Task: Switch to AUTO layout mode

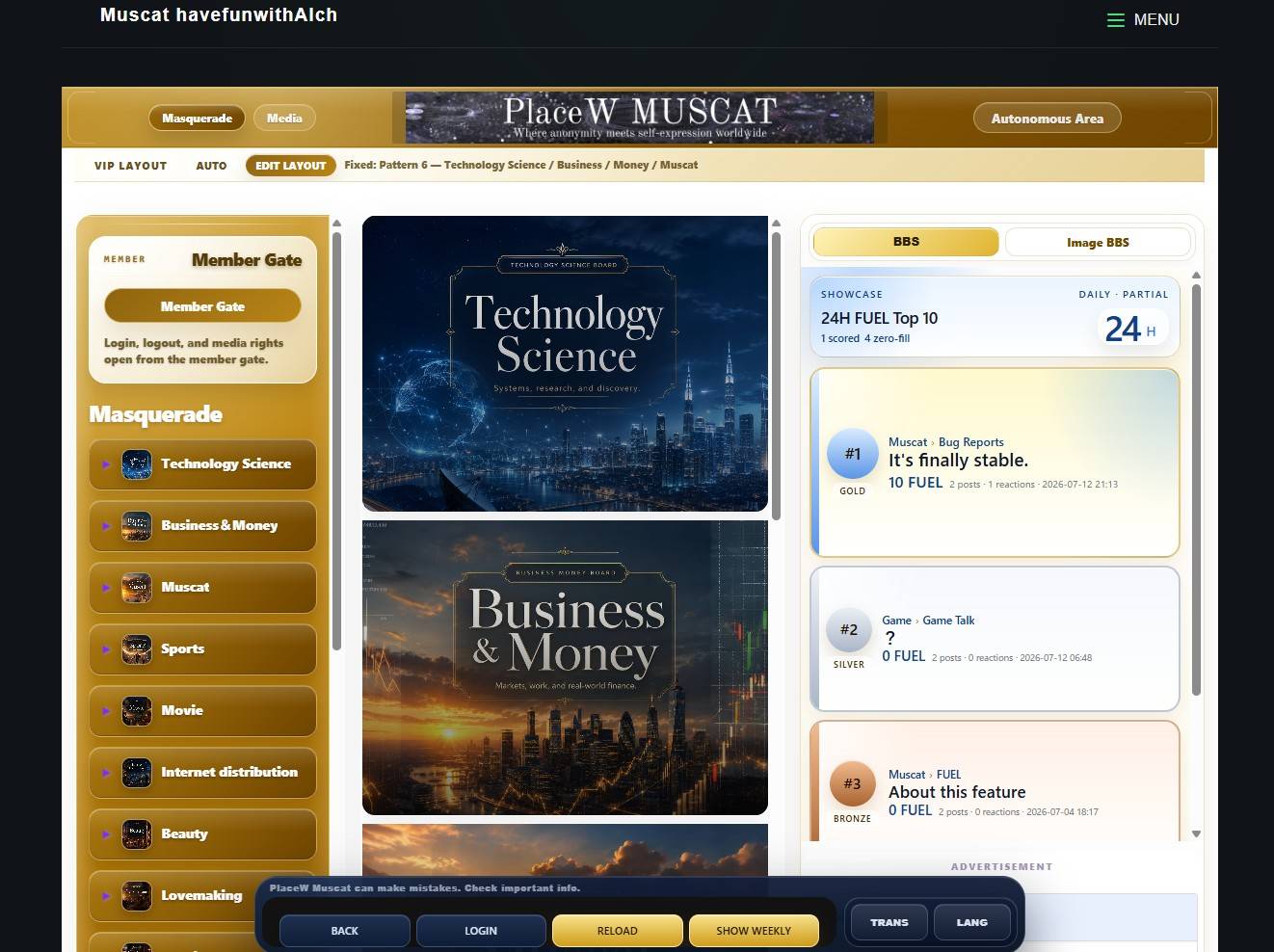Action: pyautogui.click(x=211, y=166)
